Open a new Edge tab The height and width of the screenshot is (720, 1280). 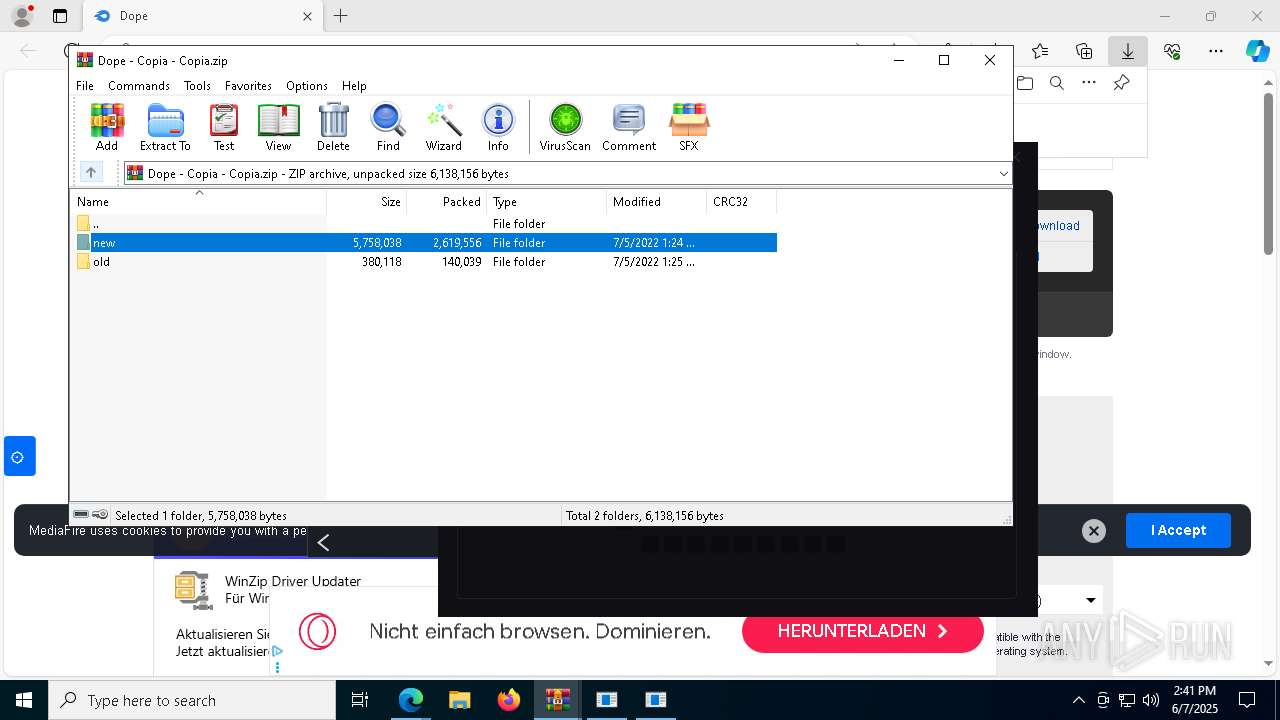pyautogui.click(x=341, y=16)
